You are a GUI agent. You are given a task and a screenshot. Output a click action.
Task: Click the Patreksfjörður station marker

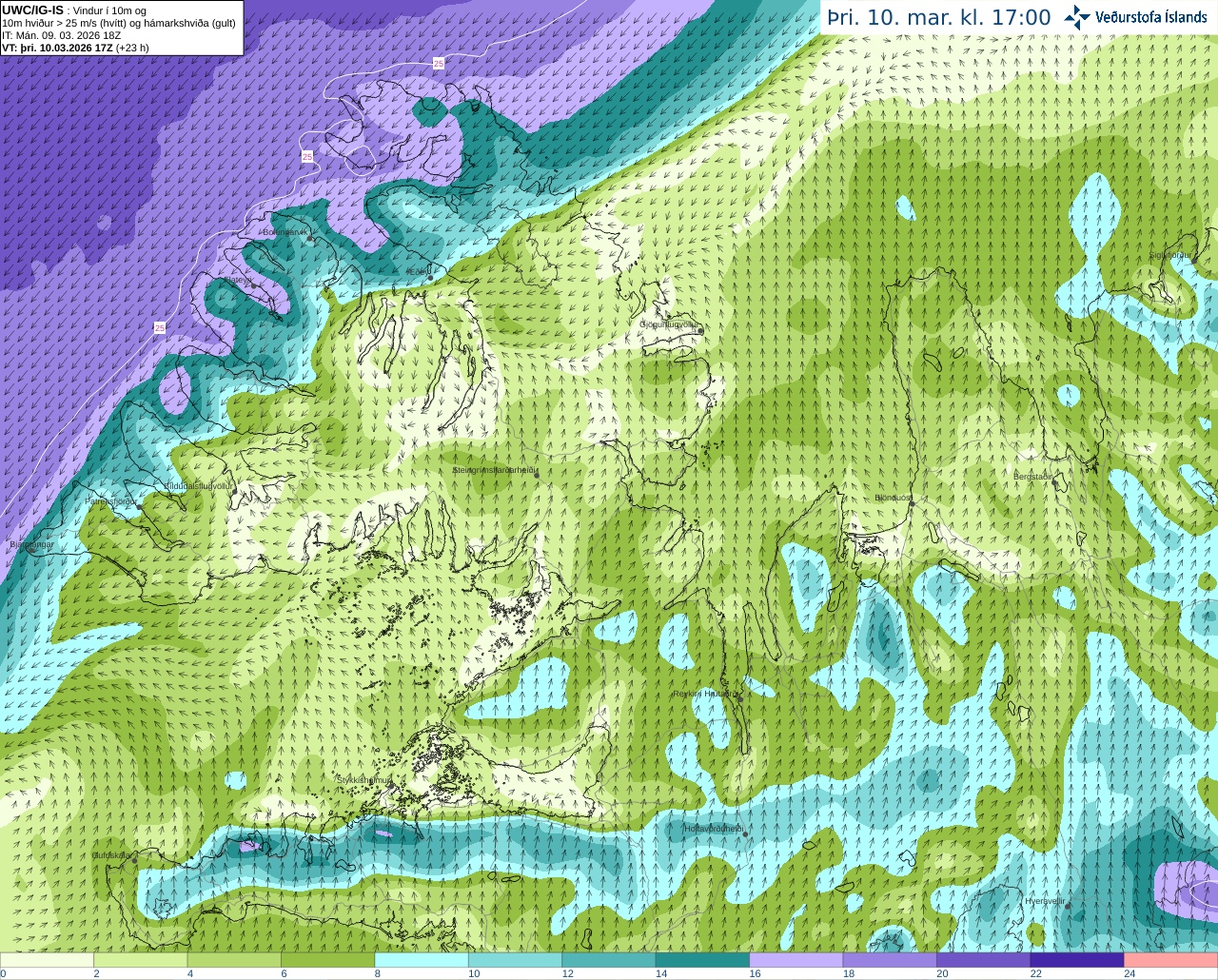point(140,507)
